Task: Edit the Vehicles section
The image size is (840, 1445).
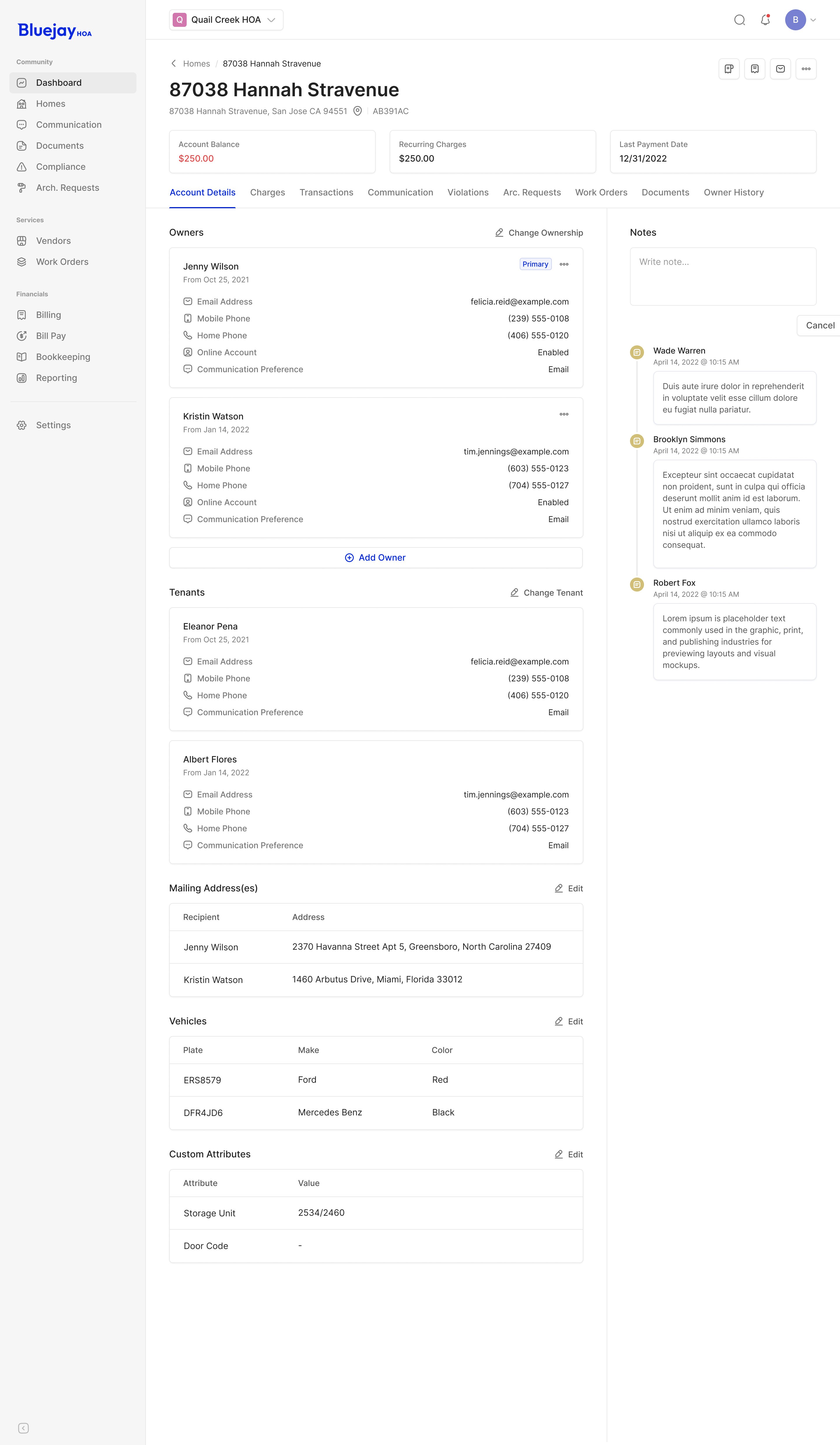Action: click(569, 1021)
